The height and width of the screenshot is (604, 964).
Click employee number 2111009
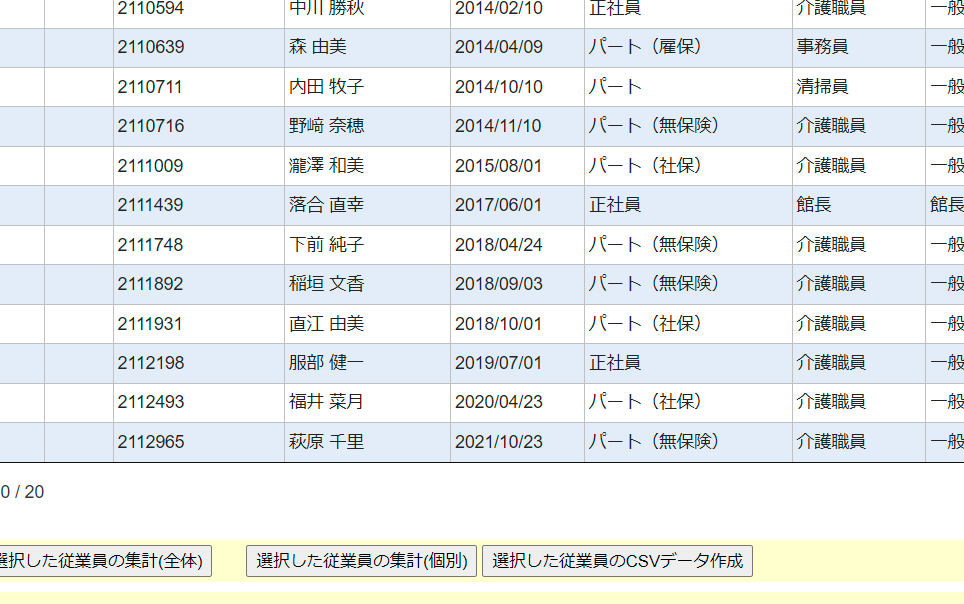pos(151,166)
